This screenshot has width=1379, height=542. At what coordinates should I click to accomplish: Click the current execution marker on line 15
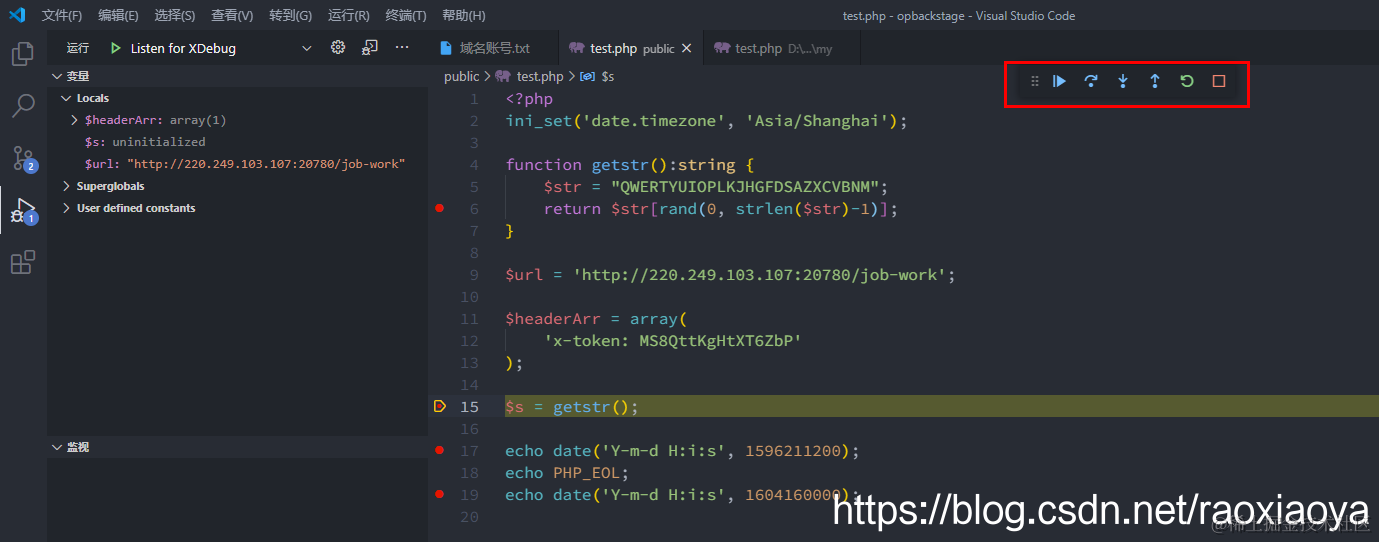click(x=440, y=406)
